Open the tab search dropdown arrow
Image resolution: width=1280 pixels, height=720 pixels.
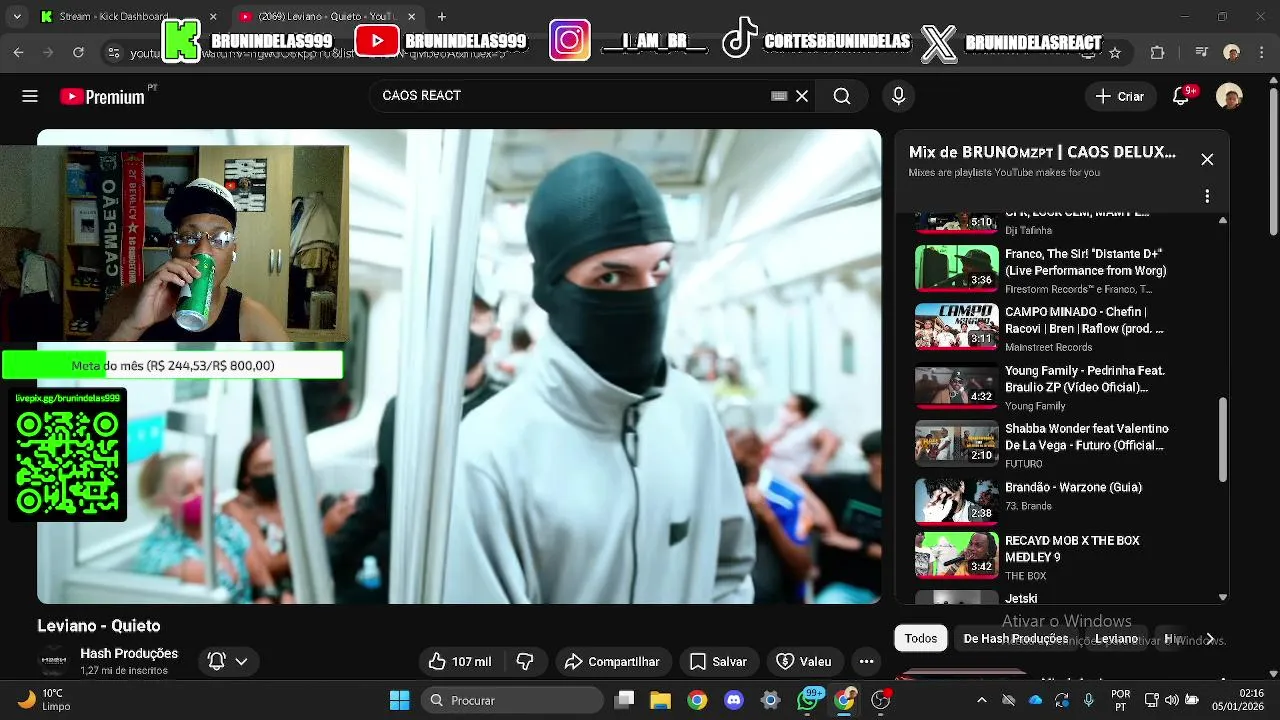(17, 17)
